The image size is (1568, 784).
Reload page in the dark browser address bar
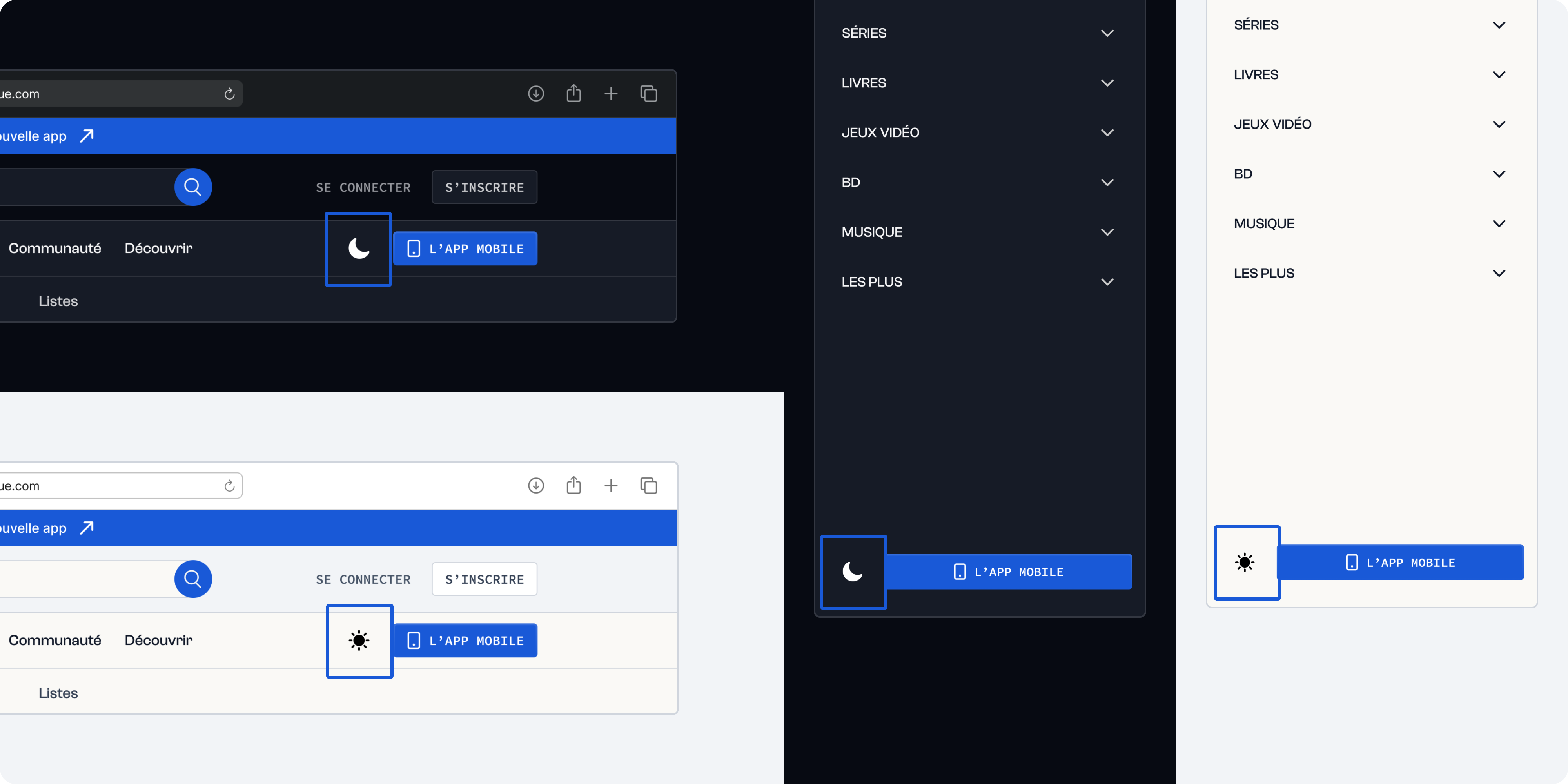229,94
